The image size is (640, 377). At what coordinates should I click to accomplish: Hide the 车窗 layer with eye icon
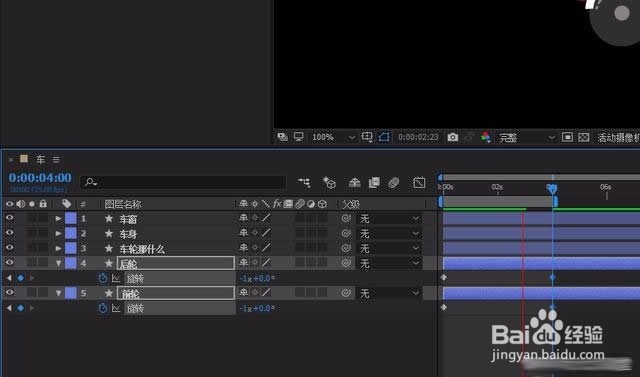(x=9, y=218)
